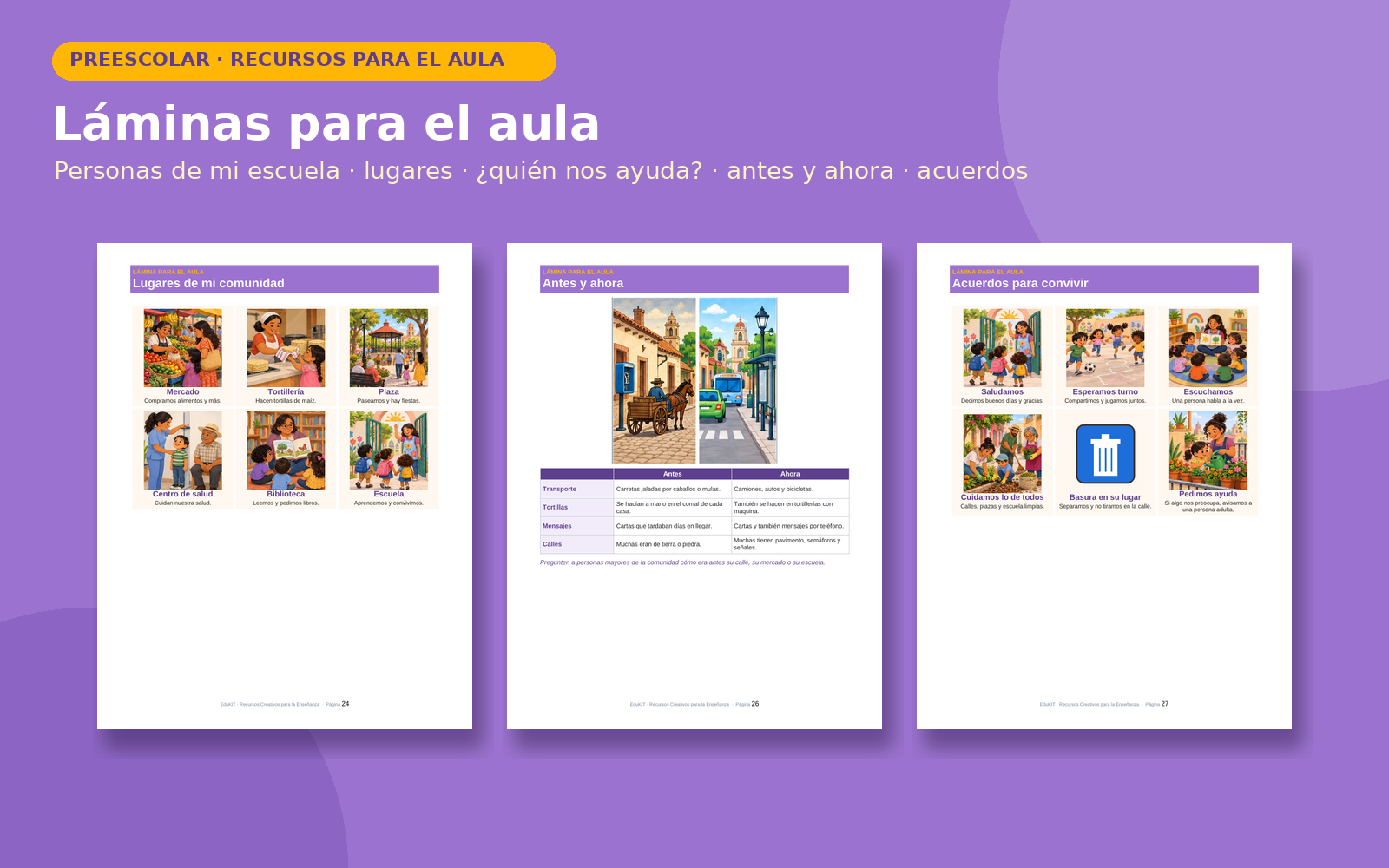Click the 'Paseamos y hay fiestas.' caption

click(x=389, y=401)
